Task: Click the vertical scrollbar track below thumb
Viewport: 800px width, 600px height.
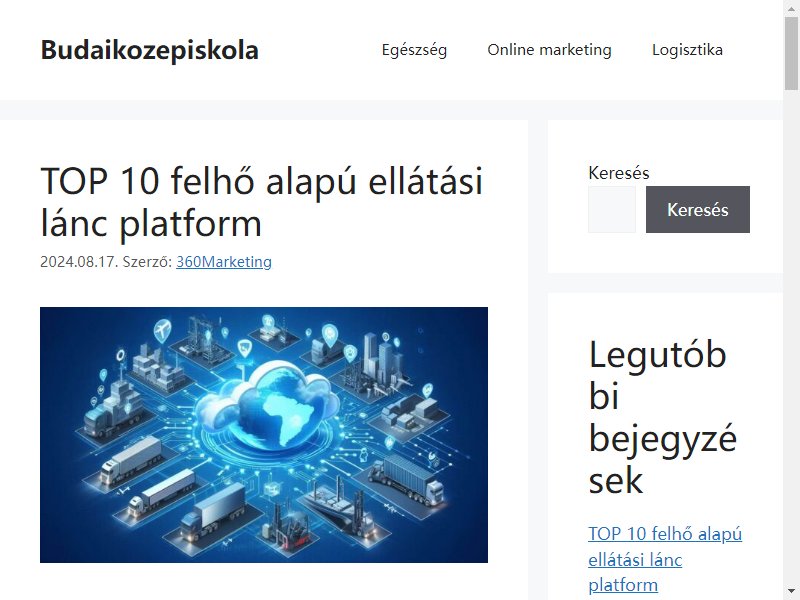Action: [x=791, y=337]
